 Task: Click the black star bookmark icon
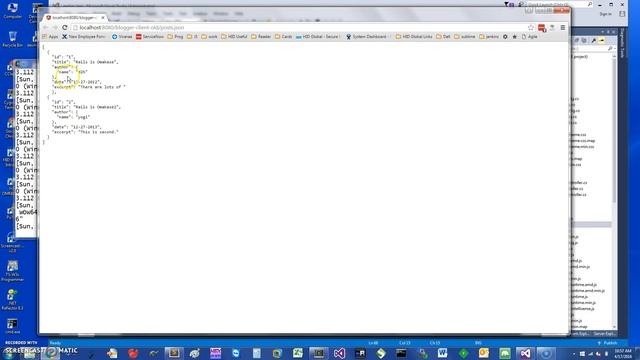point(515,37)
